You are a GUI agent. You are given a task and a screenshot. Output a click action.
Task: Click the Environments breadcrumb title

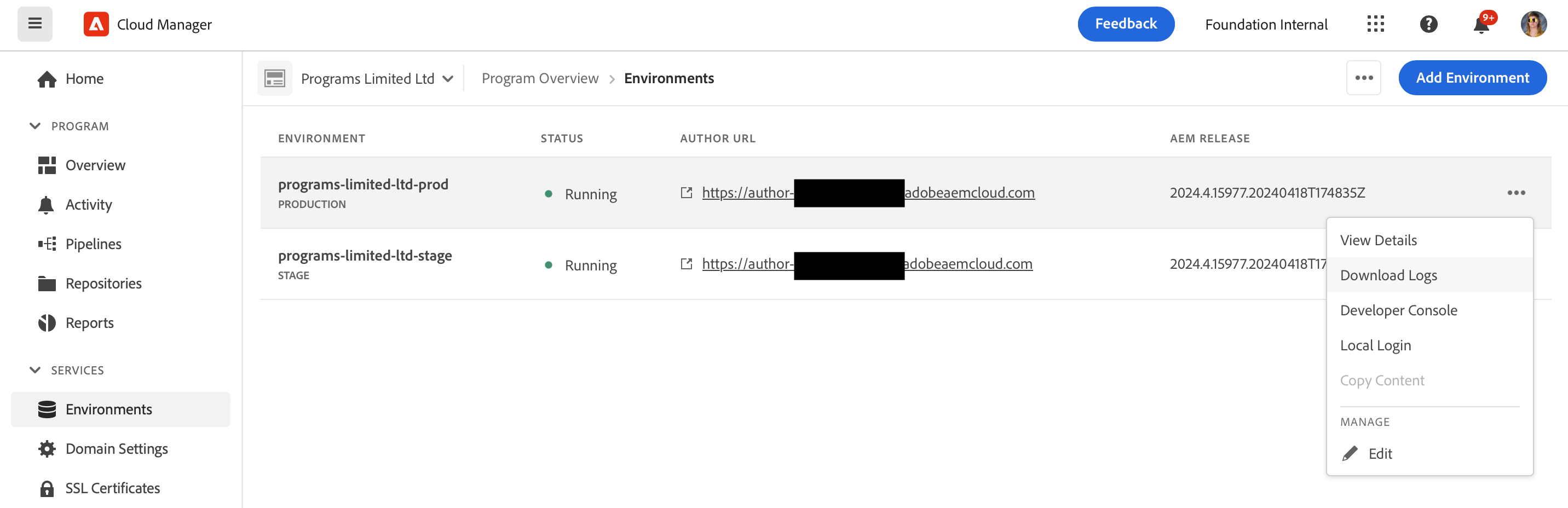click(x=669, y=78)
